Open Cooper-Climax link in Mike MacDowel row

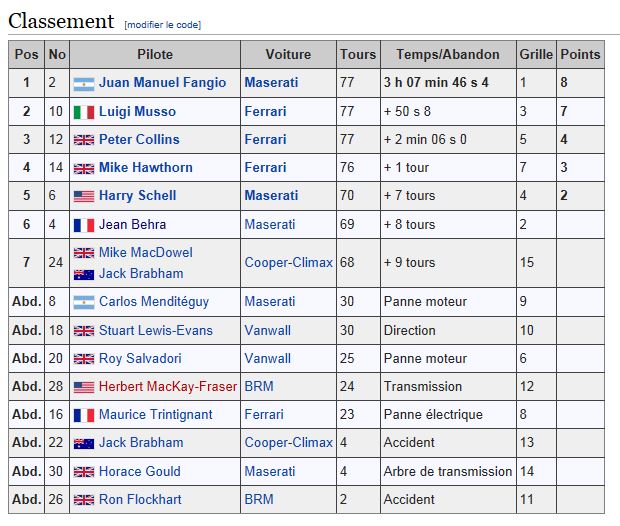pos(288,263)
